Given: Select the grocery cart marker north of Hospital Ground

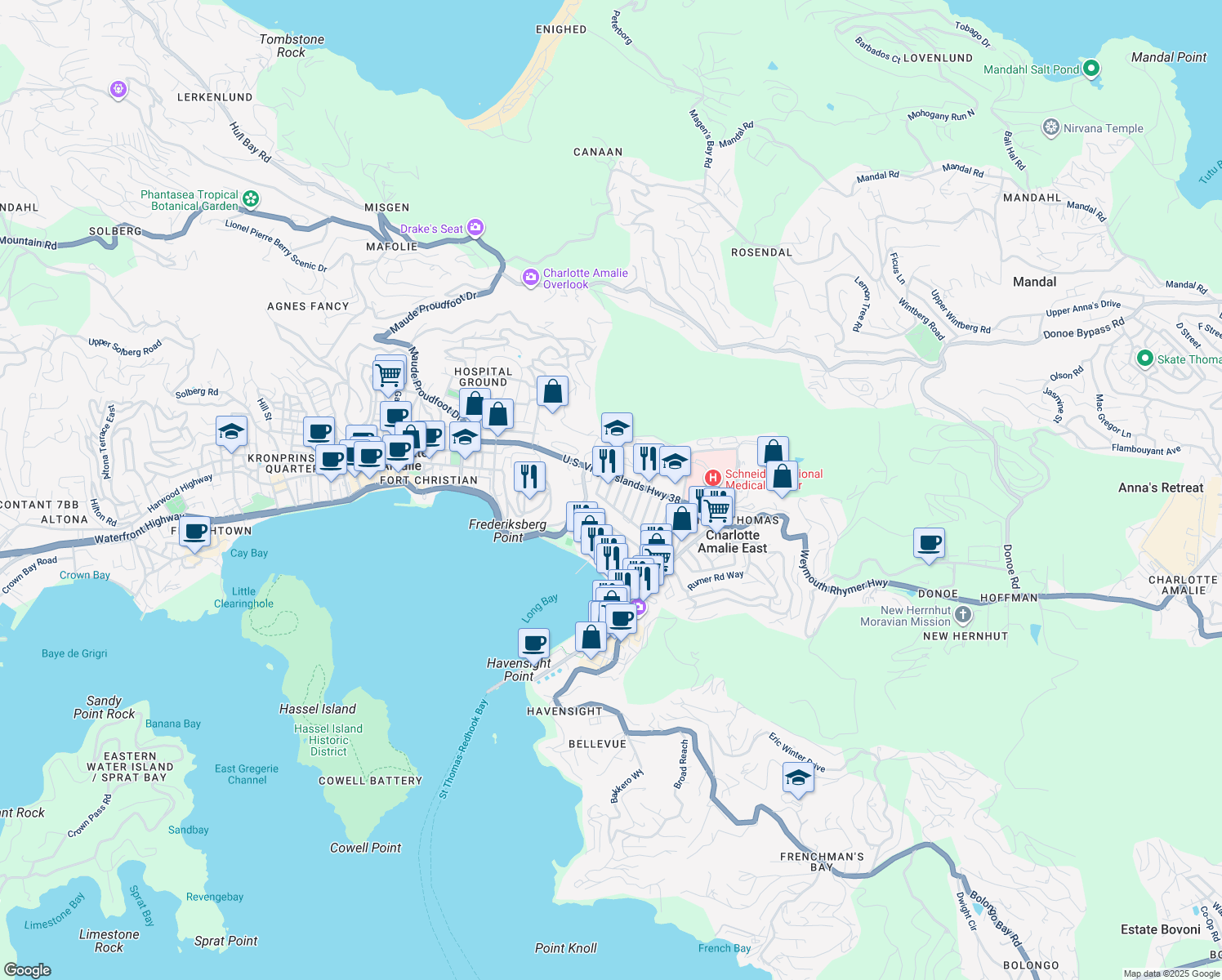Looking at the screenshot, I should [389, 375].
